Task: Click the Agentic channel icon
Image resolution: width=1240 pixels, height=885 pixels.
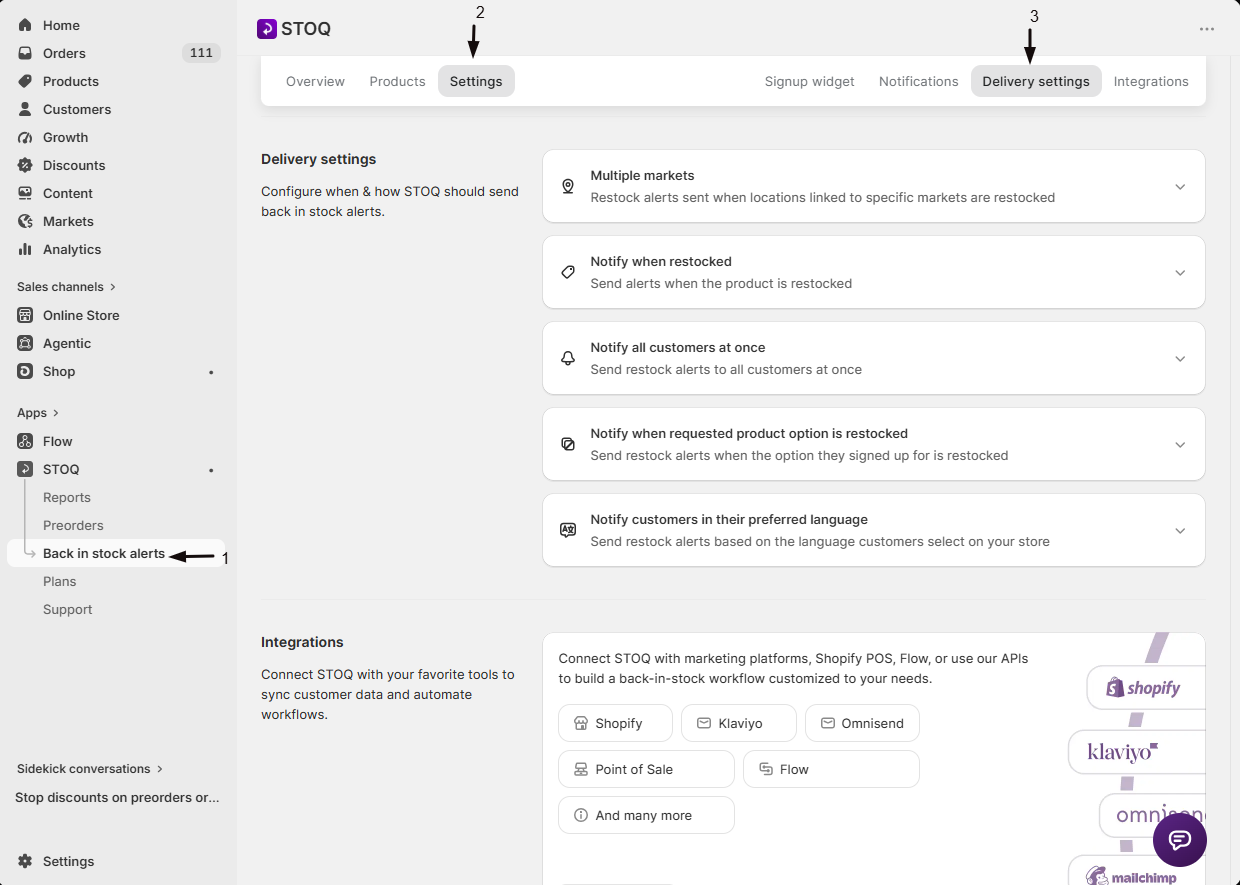Action: click(25, 343)
